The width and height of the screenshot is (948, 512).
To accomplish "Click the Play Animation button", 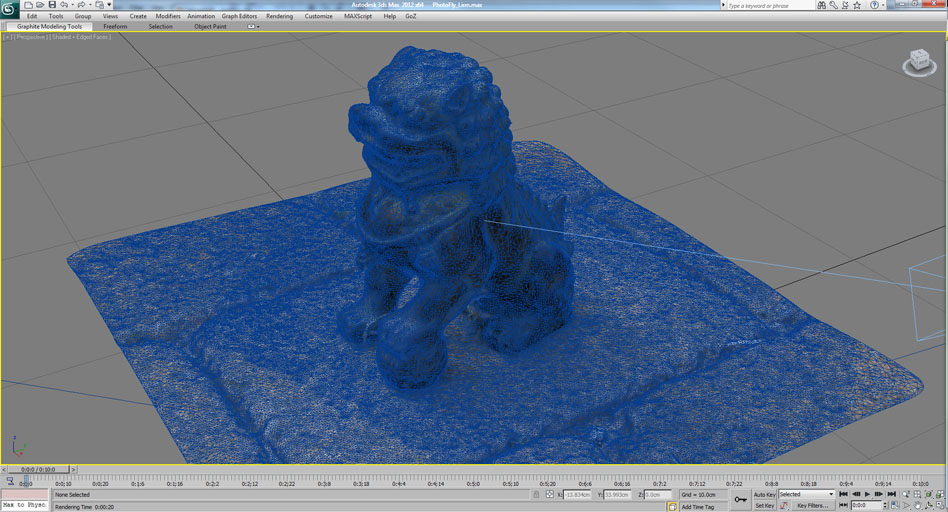I will tap(868, 494).
